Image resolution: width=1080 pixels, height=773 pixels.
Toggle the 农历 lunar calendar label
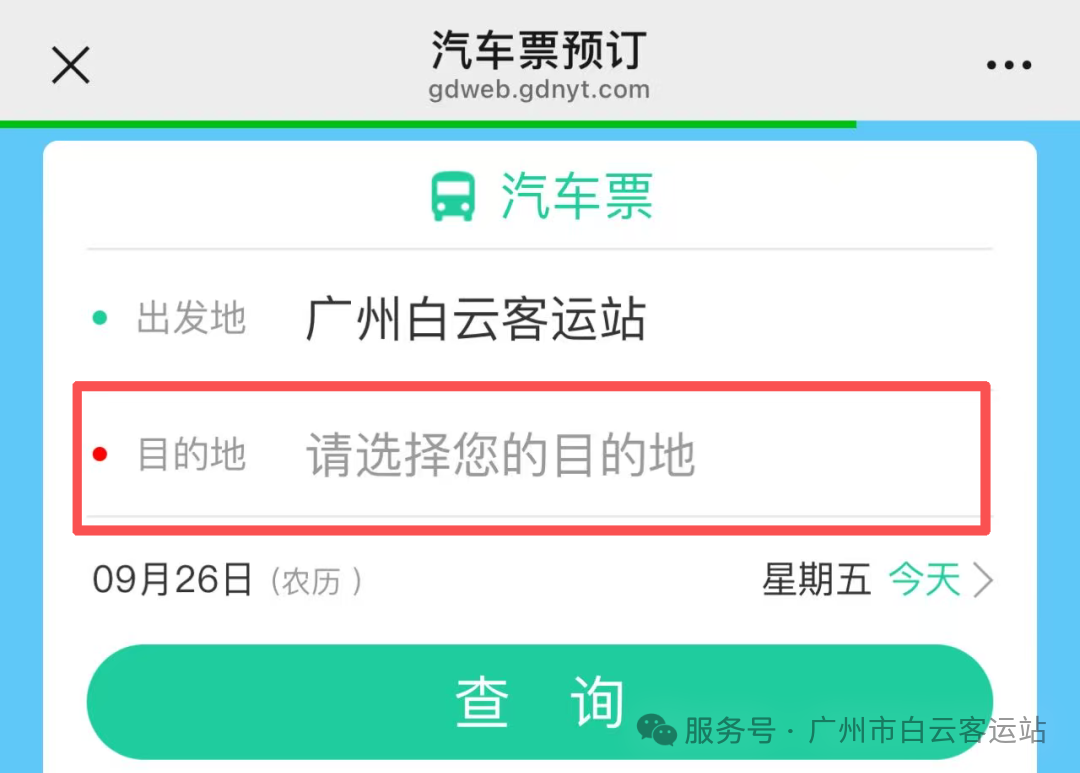316,582
